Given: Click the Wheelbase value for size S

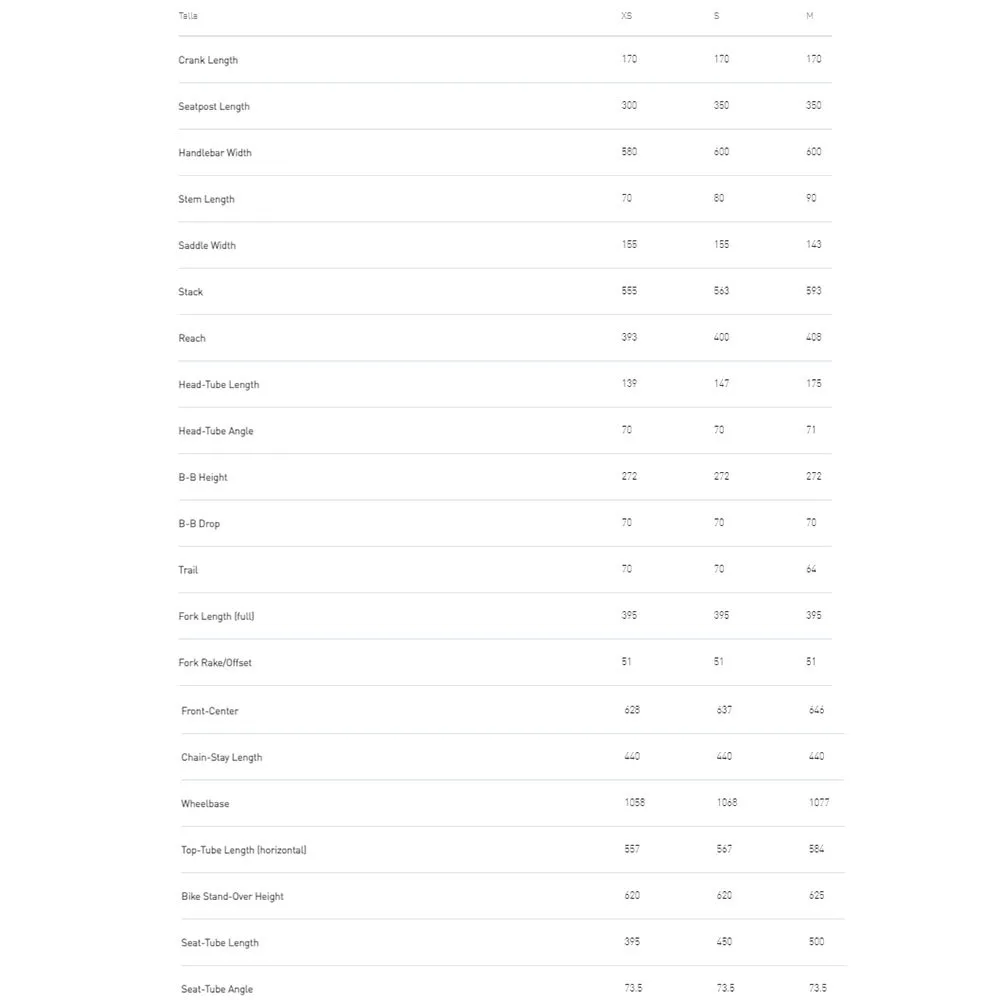Looking at the screenshot, I should click(727, 803).
